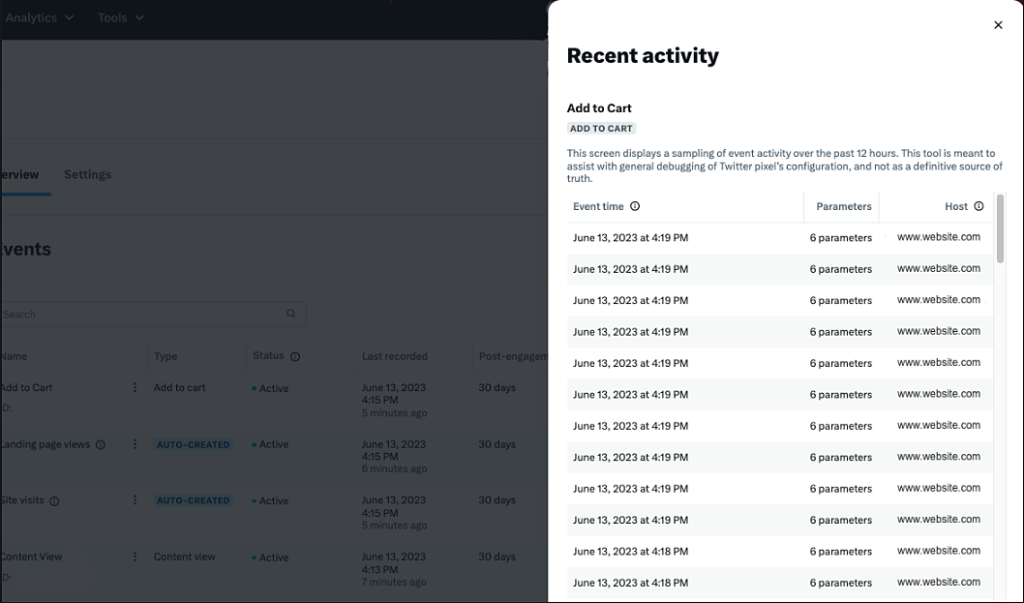Click the Host column info icon
This screenshot has width=1024, height=603.
click(x=978, y=206)
